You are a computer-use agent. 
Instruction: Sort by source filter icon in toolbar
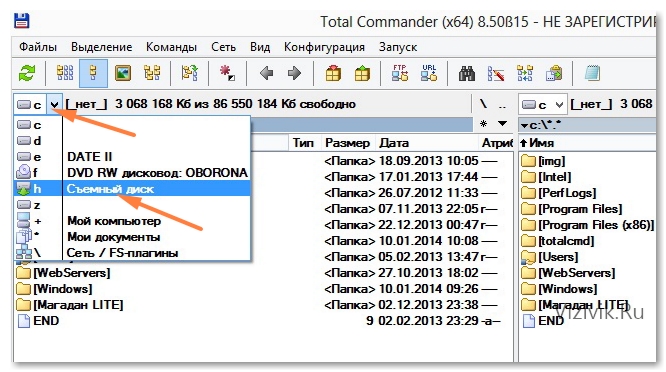tap(189, 73)
